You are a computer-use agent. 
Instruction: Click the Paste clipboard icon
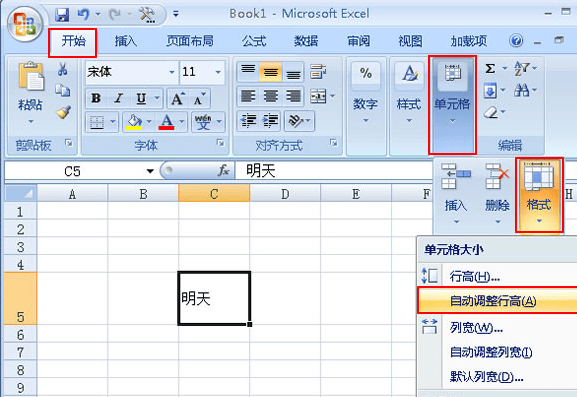pos(31,77)
